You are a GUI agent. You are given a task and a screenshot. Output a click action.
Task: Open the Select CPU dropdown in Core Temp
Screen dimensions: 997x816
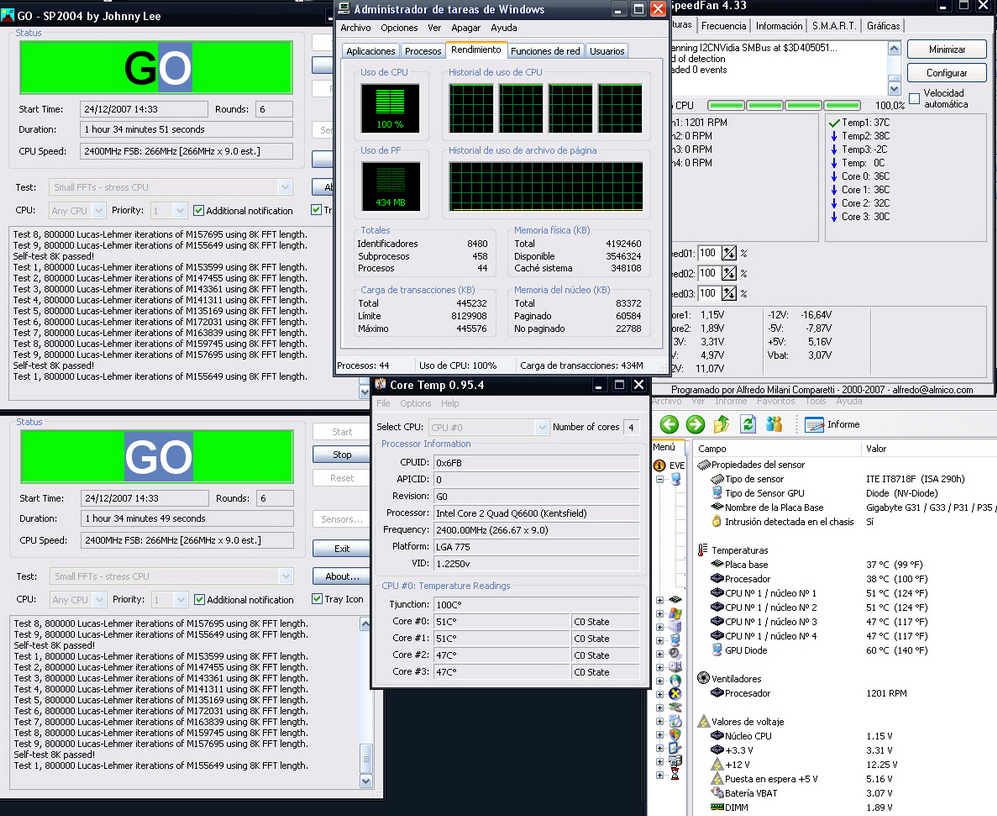tap(542, 427)
